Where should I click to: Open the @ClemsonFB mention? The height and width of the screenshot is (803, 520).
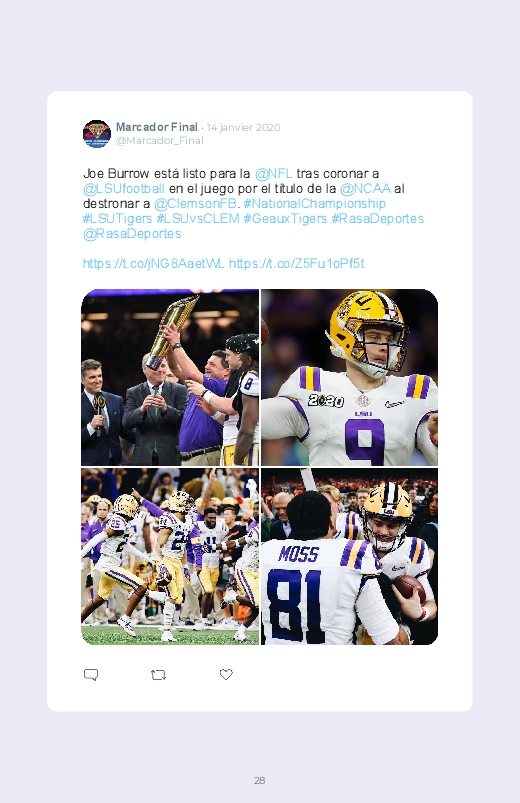[195, 203]
